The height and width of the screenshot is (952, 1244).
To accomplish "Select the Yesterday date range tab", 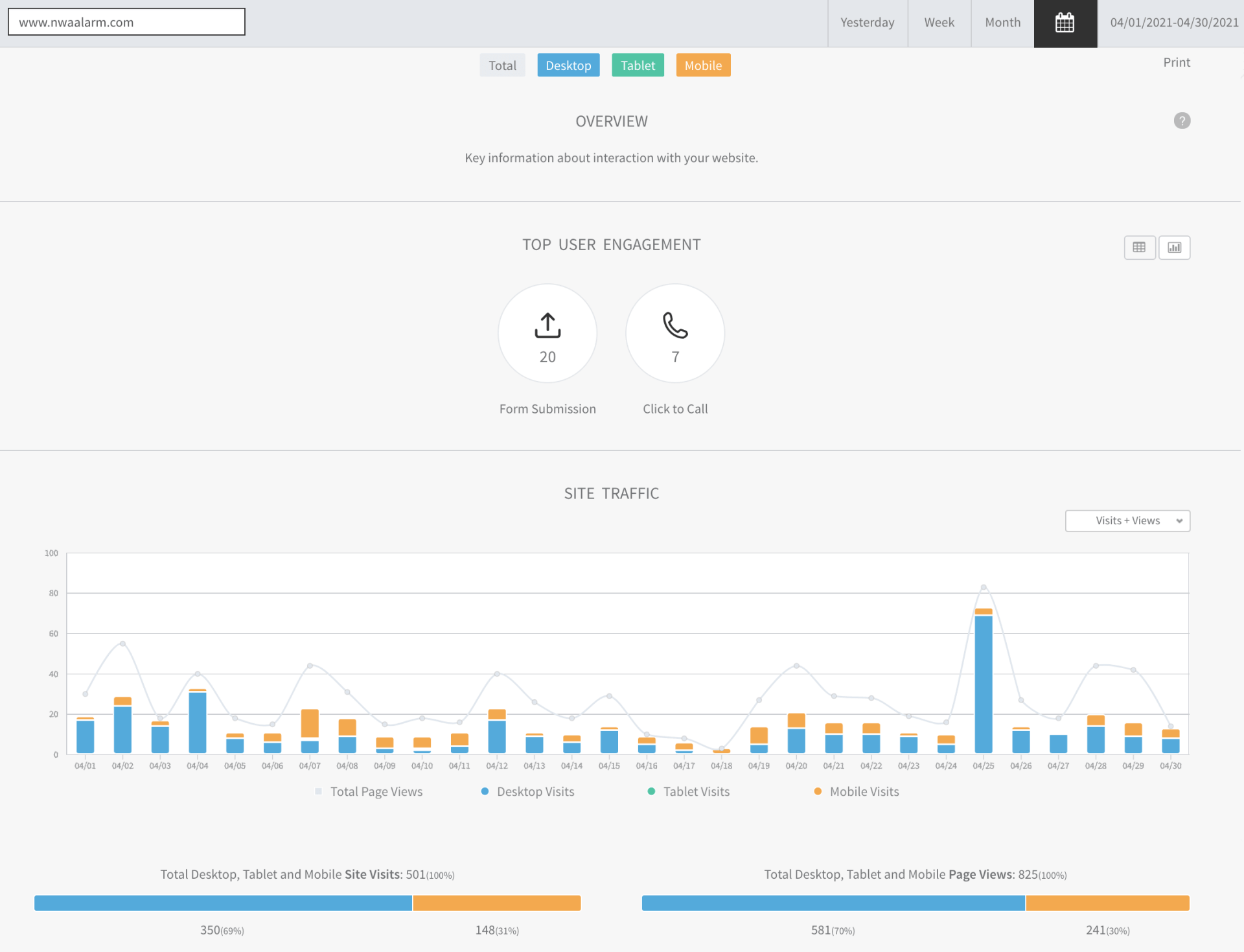I will tap(867, 23).
